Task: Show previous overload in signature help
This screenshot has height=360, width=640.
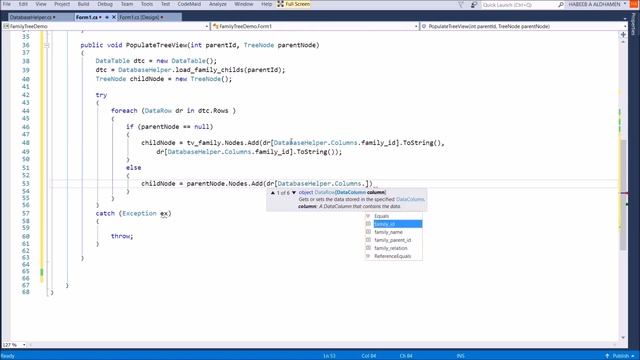Action: coord(273,192)
